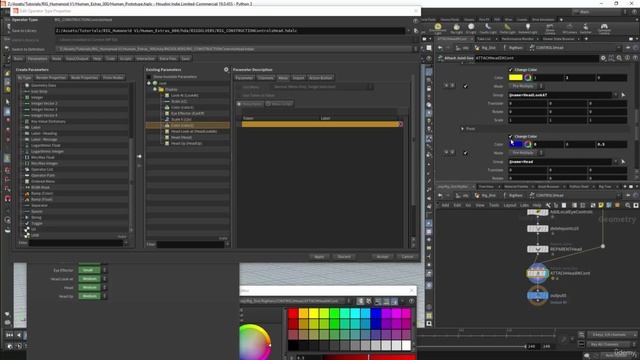640x360 pixels.
Task: Click the blue Color swatch
Action: (516, 144)
